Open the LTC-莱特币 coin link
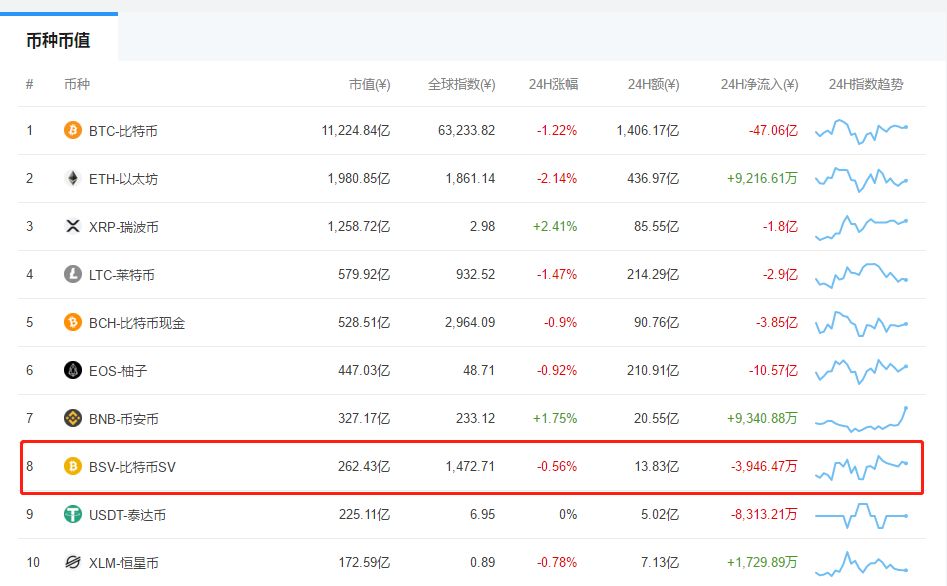 point(121,275)
